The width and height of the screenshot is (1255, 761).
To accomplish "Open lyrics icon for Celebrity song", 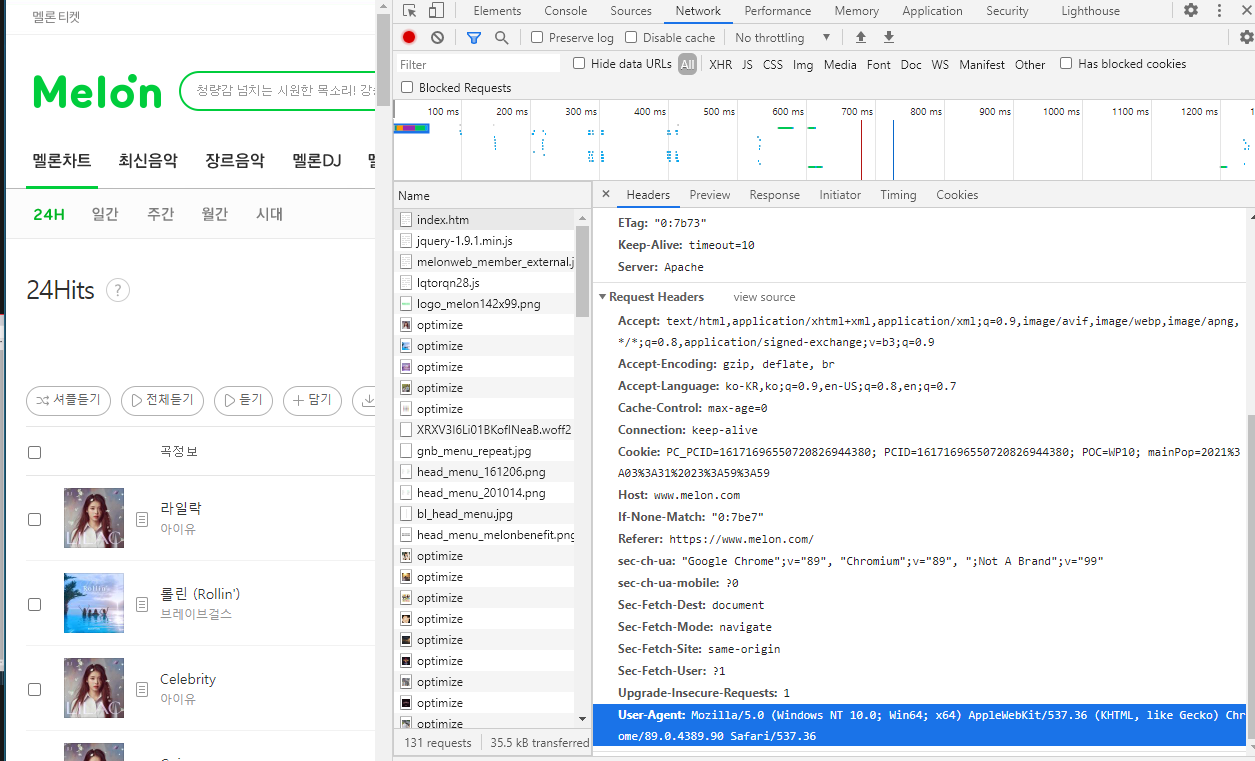I will 142,689.
